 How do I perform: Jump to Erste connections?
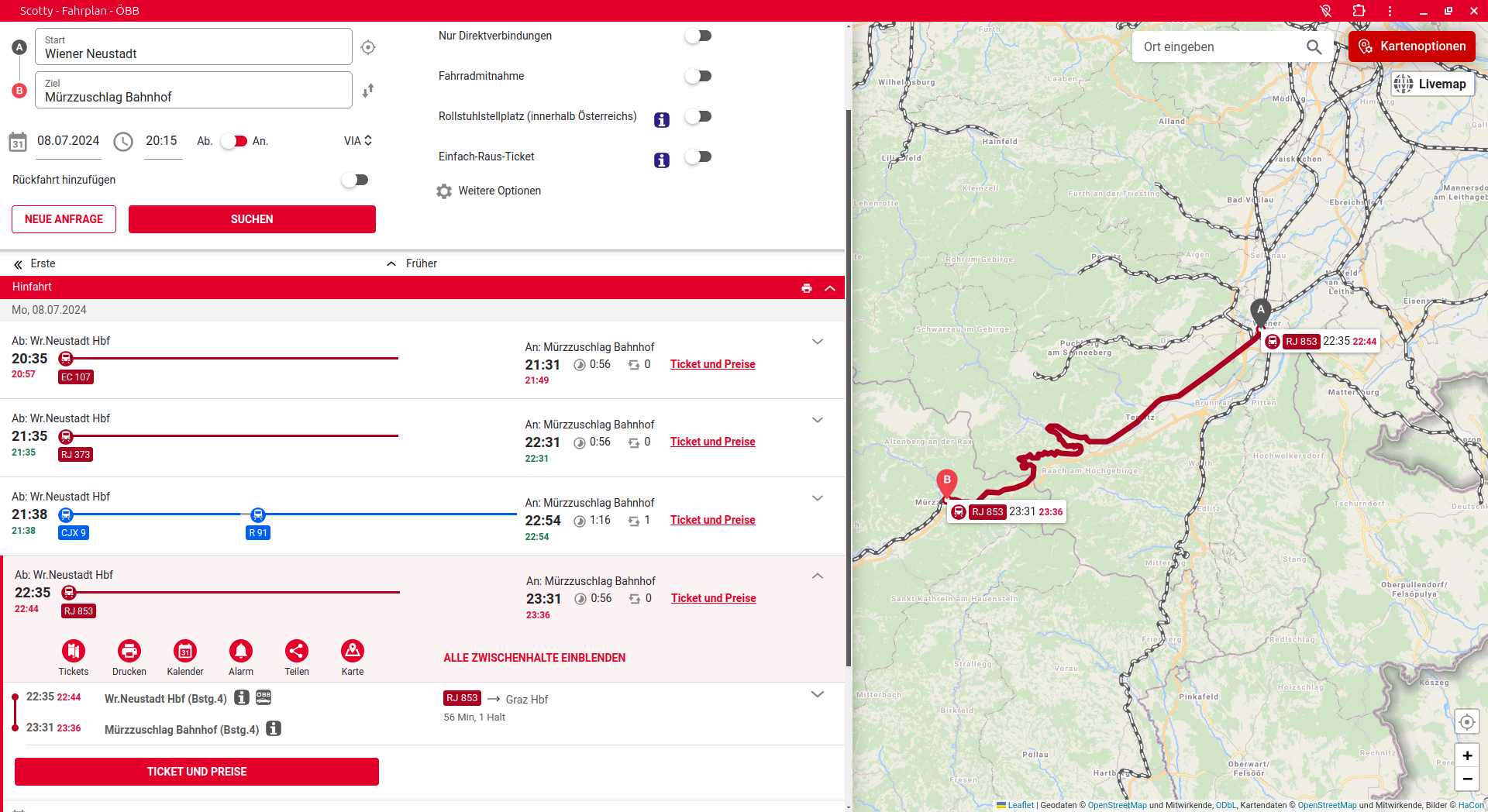click(35, 263)
